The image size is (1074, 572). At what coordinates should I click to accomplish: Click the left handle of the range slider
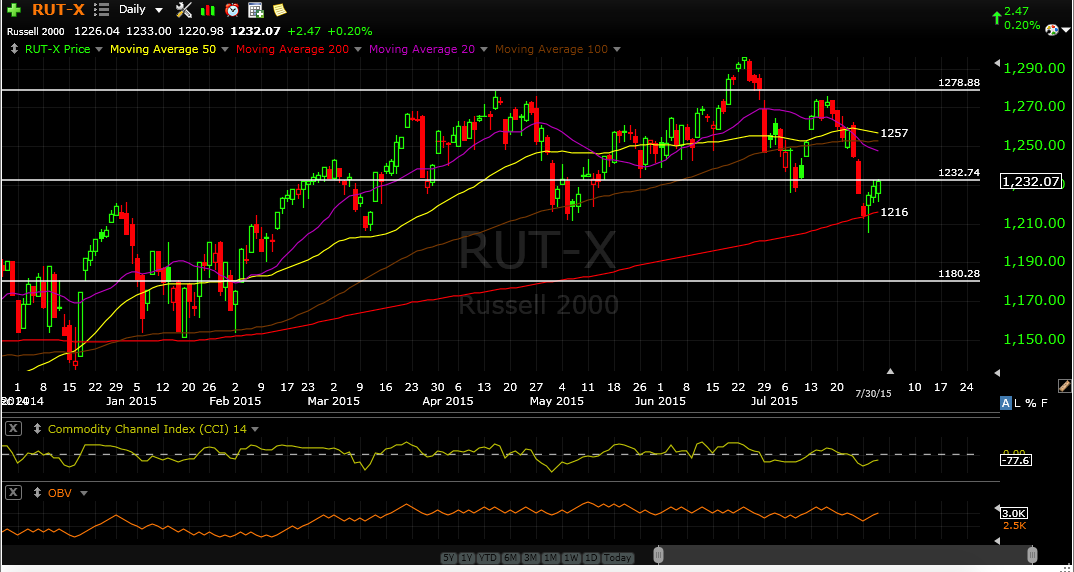click(x=658, y=554)
